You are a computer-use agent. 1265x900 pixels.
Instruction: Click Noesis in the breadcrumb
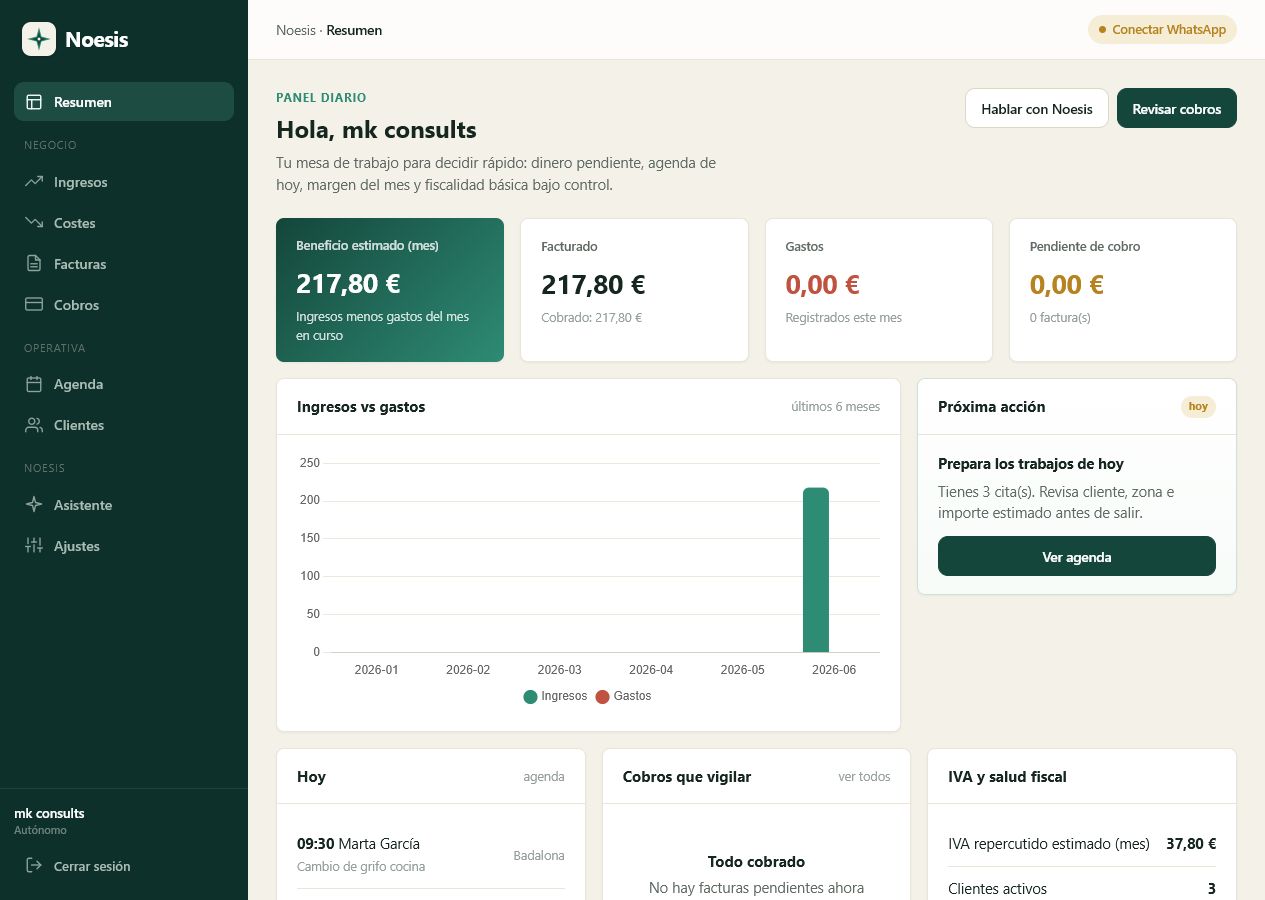pyautogui.click(x=295, y=30)
